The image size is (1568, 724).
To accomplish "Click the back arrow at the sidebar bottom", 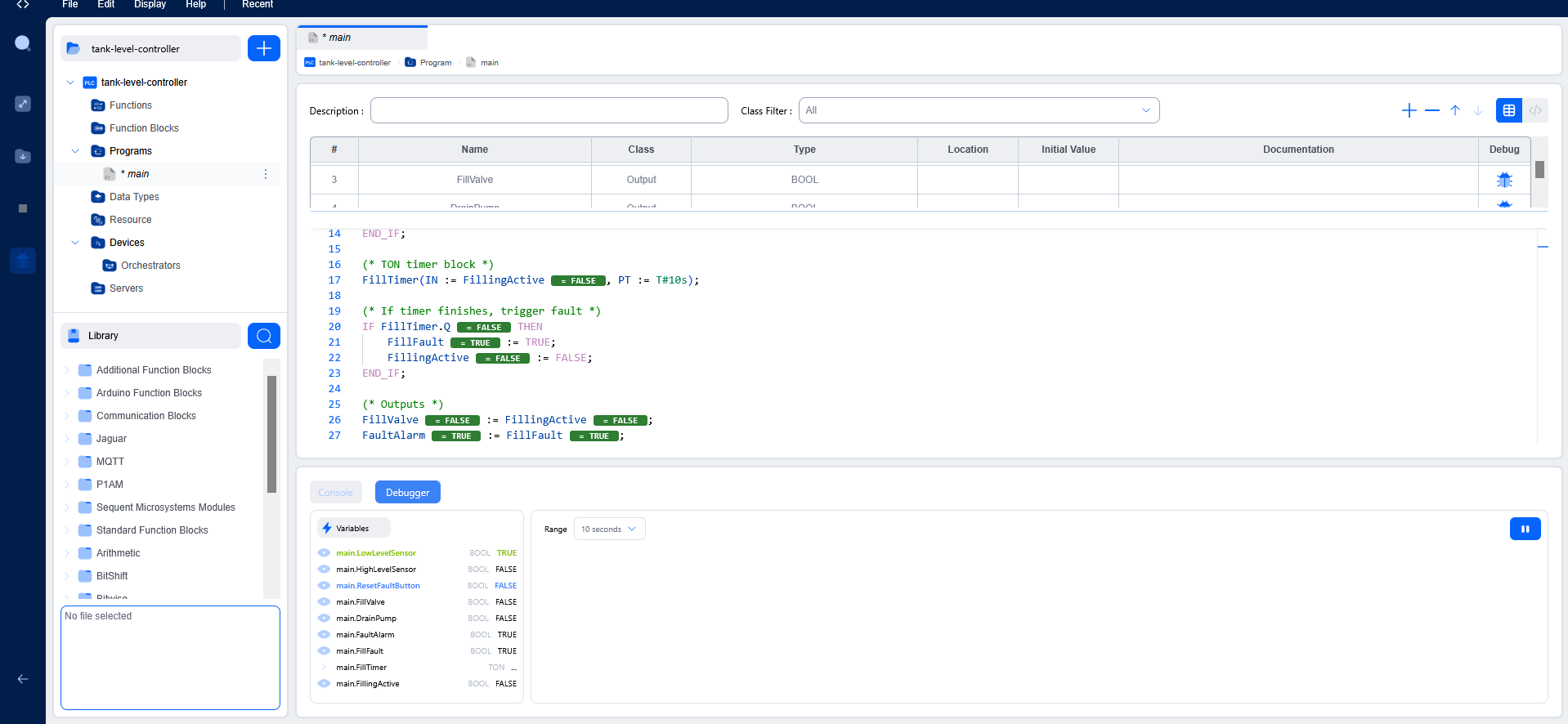I will click(23, 679).
